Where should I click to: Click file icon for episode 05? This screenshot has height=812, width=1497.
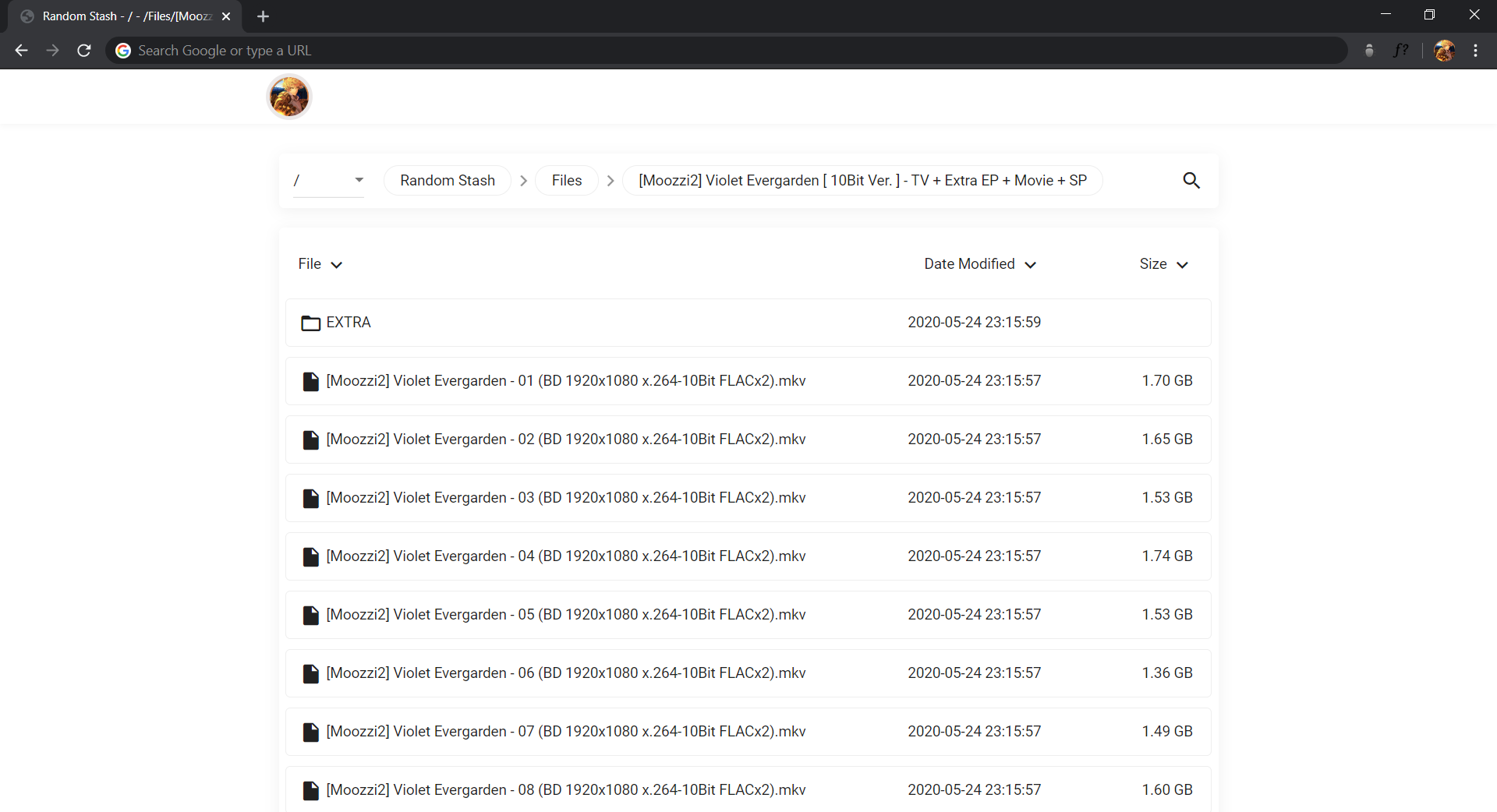(311, 615)
